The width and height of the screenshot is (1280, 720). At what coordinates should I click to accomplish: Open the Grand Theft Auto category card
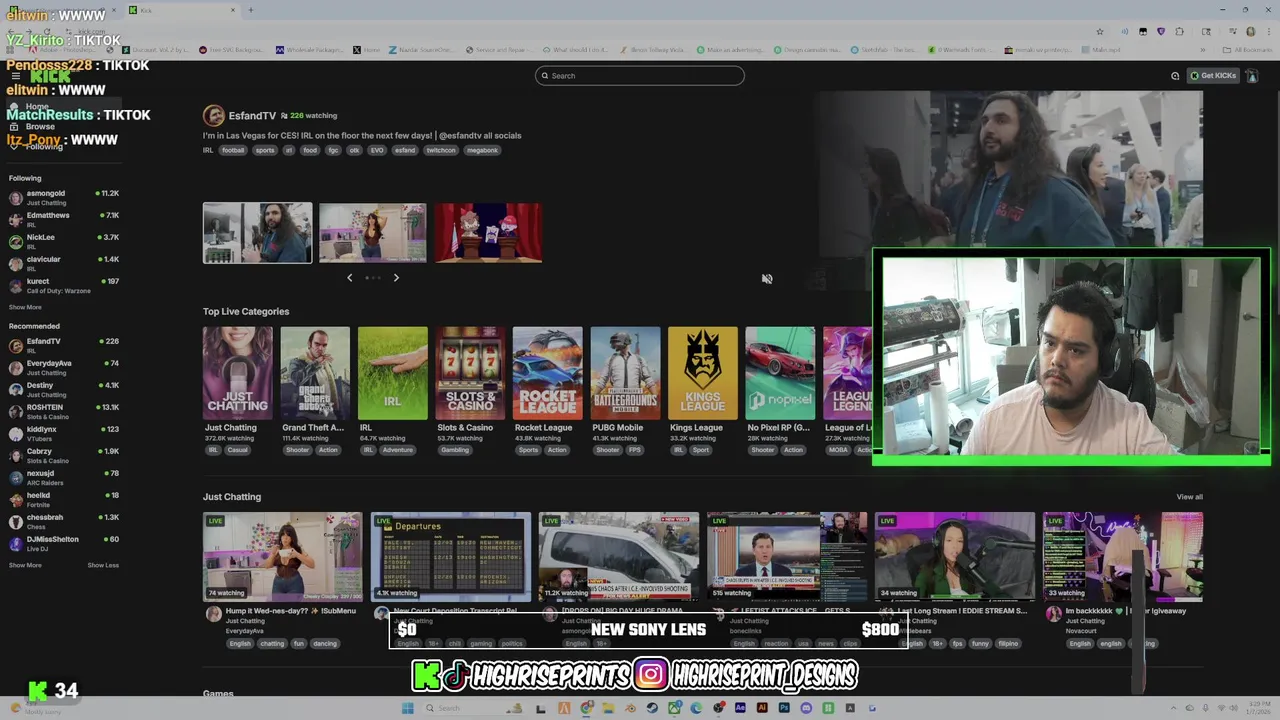click(x=315, y=373)
